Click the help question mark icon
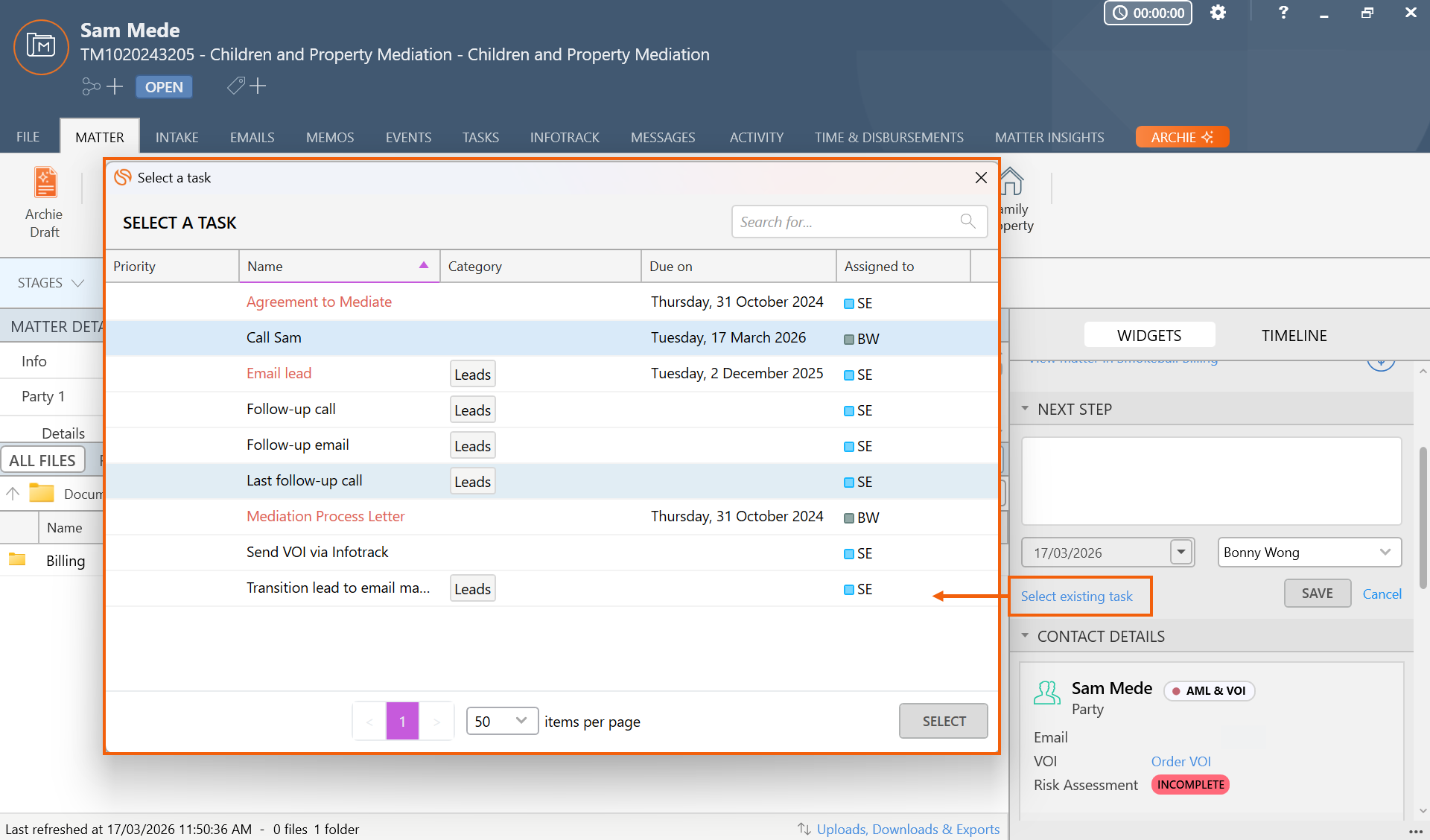The width and height of the screenshot is (1430, 840). point(1283,13)
